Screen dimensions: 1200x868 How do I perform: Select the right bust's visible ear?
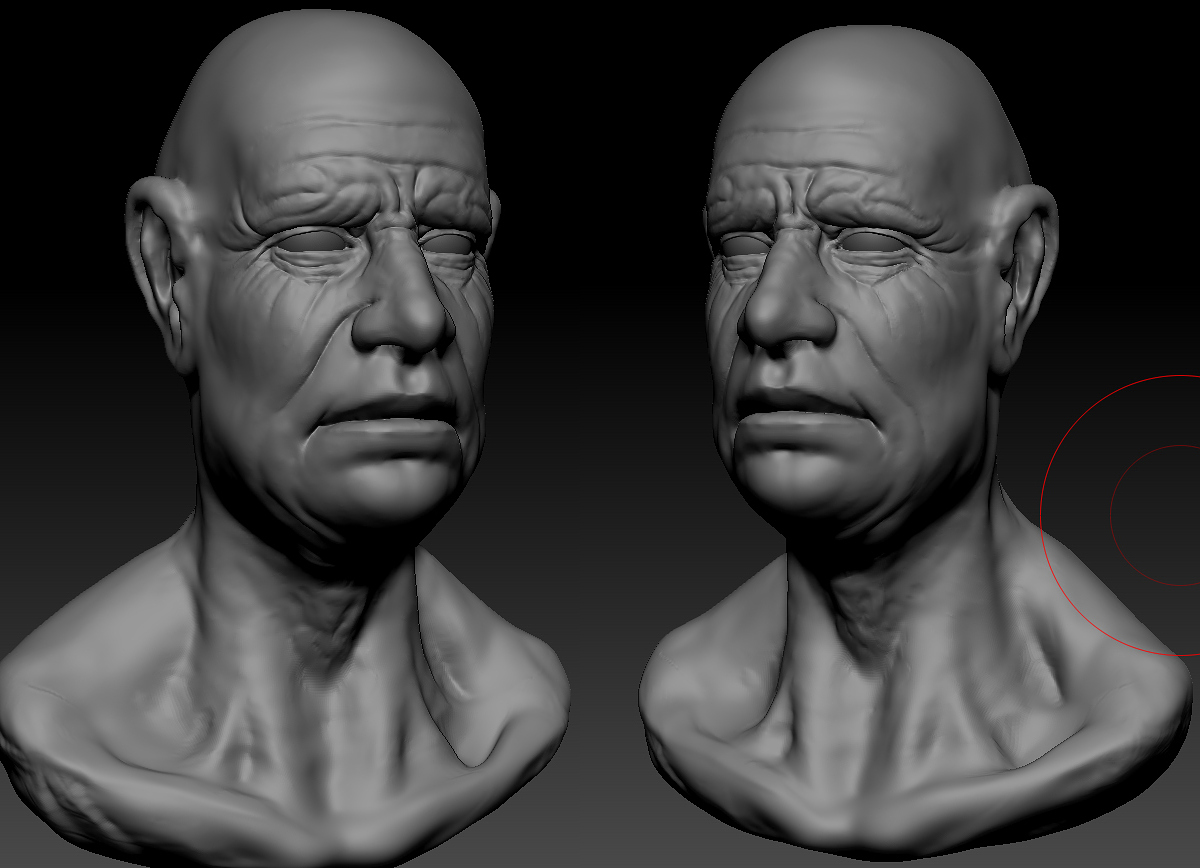point(1023,278)
